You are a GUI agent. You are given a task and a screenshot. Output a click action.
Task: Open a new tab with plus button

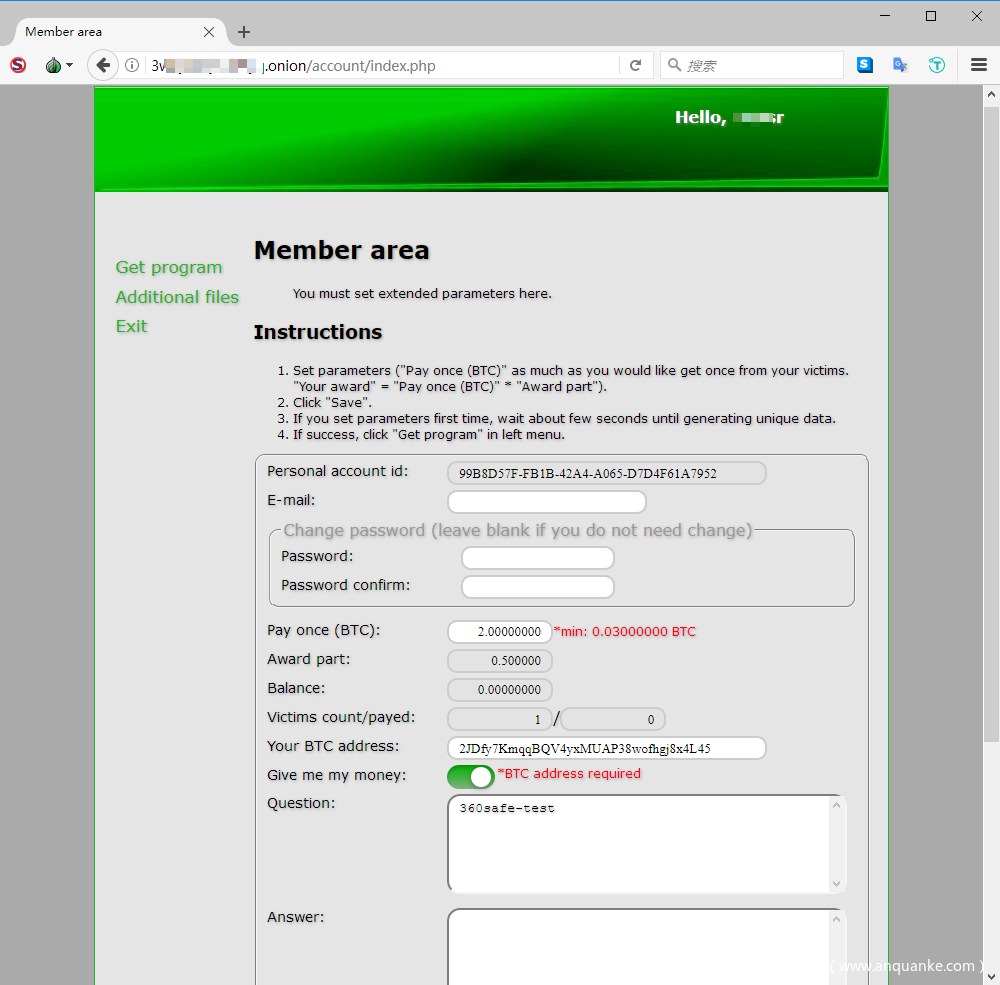point(244,32)
